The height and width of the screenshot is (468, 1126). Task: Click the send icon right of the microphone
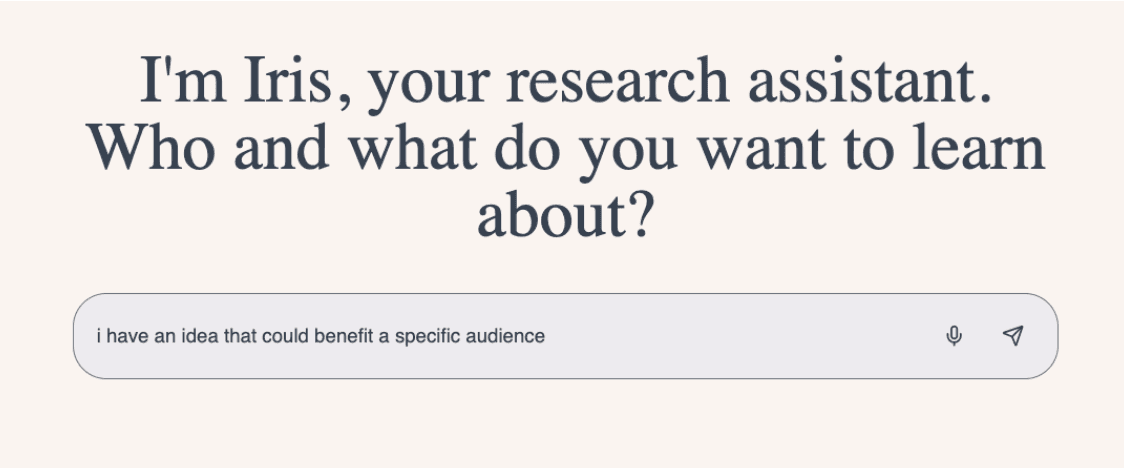1013,335
